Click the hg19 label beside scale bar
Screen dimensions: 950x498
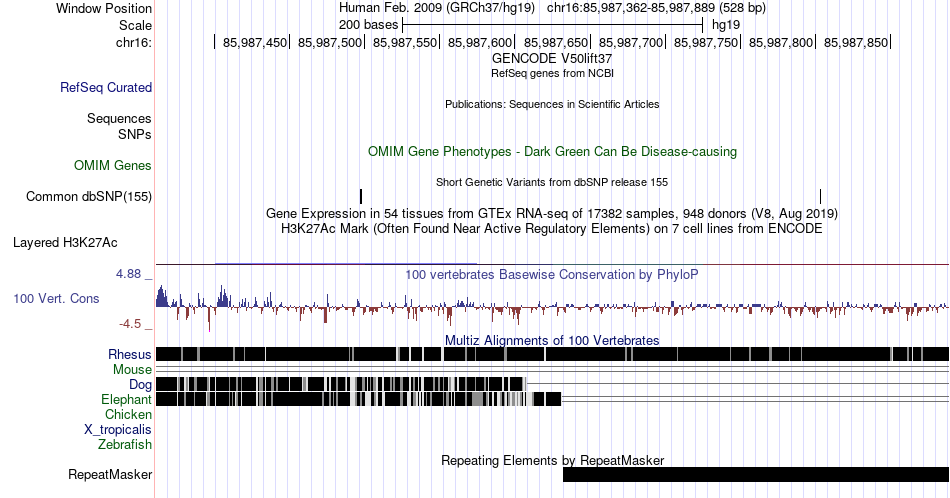tap(726, 25)
